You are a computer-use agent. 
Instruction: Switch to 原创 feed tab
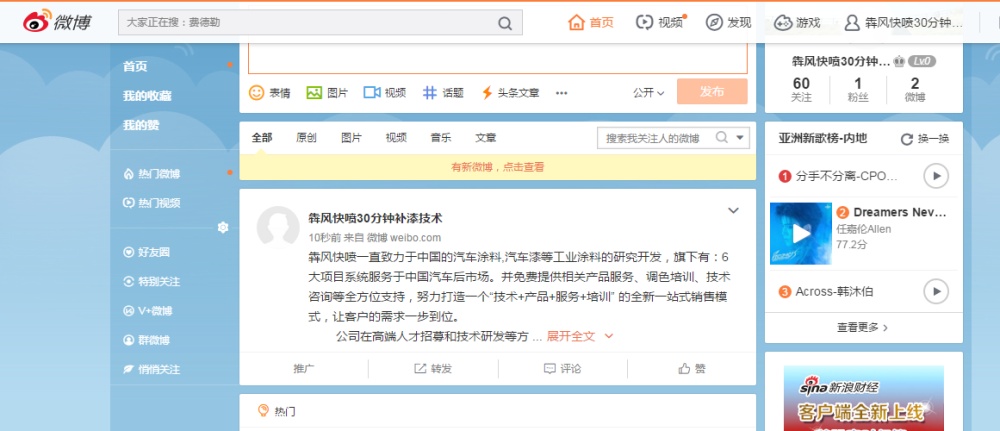pos(306,138)
